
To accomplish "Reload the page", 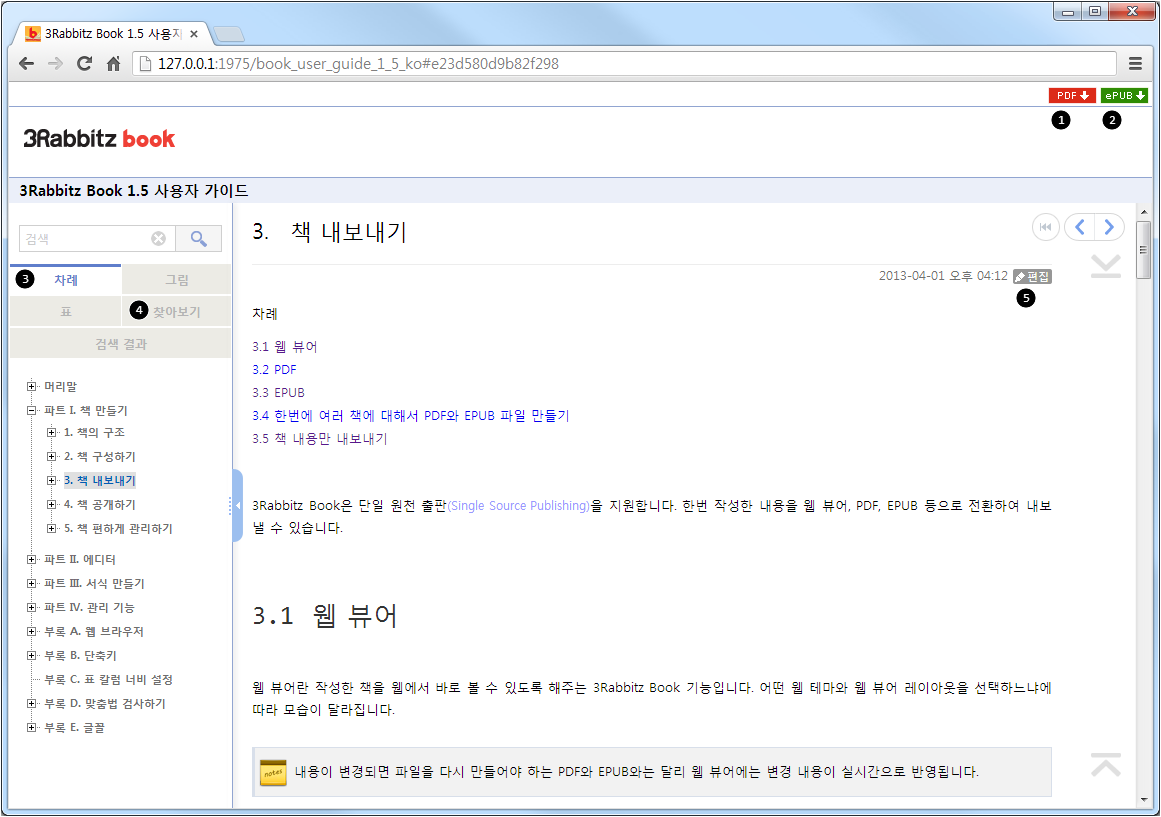I will click(84, 64).
